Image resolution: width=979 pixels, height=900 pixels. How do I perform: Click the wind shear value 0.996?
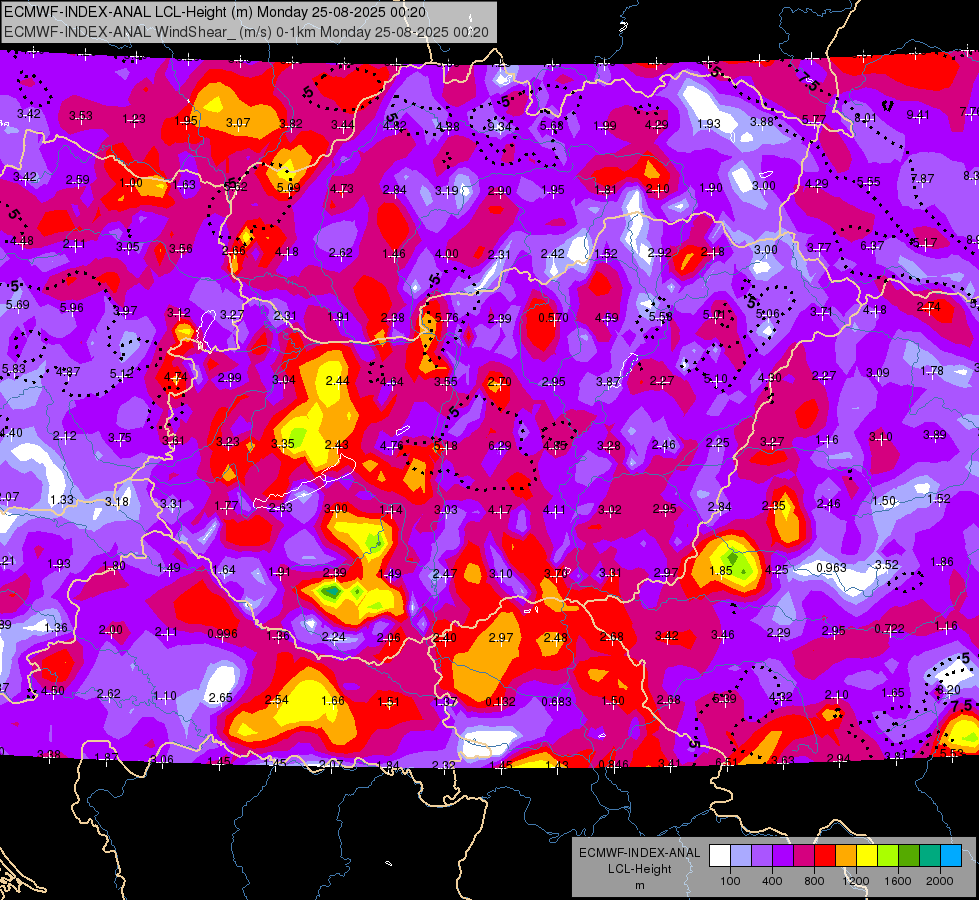[x=222, y=633]
